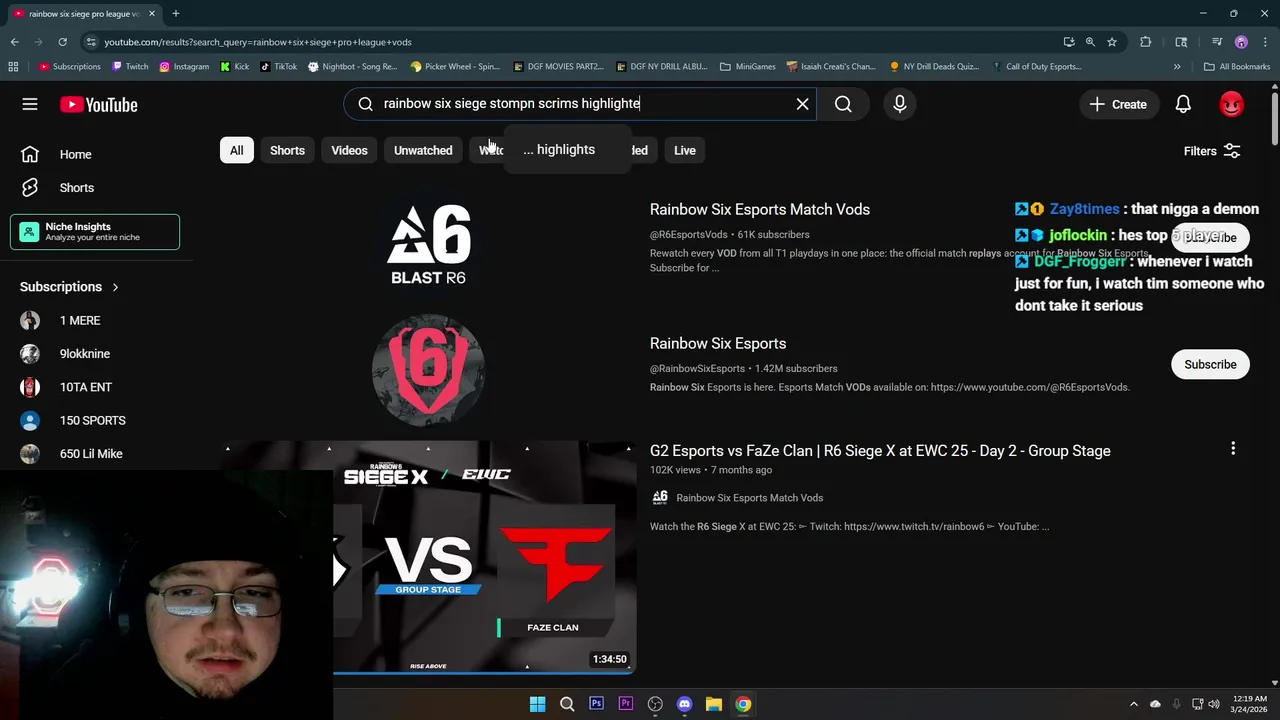Open the account avatar menu
1280x720 pixels.
point(1231,104)
